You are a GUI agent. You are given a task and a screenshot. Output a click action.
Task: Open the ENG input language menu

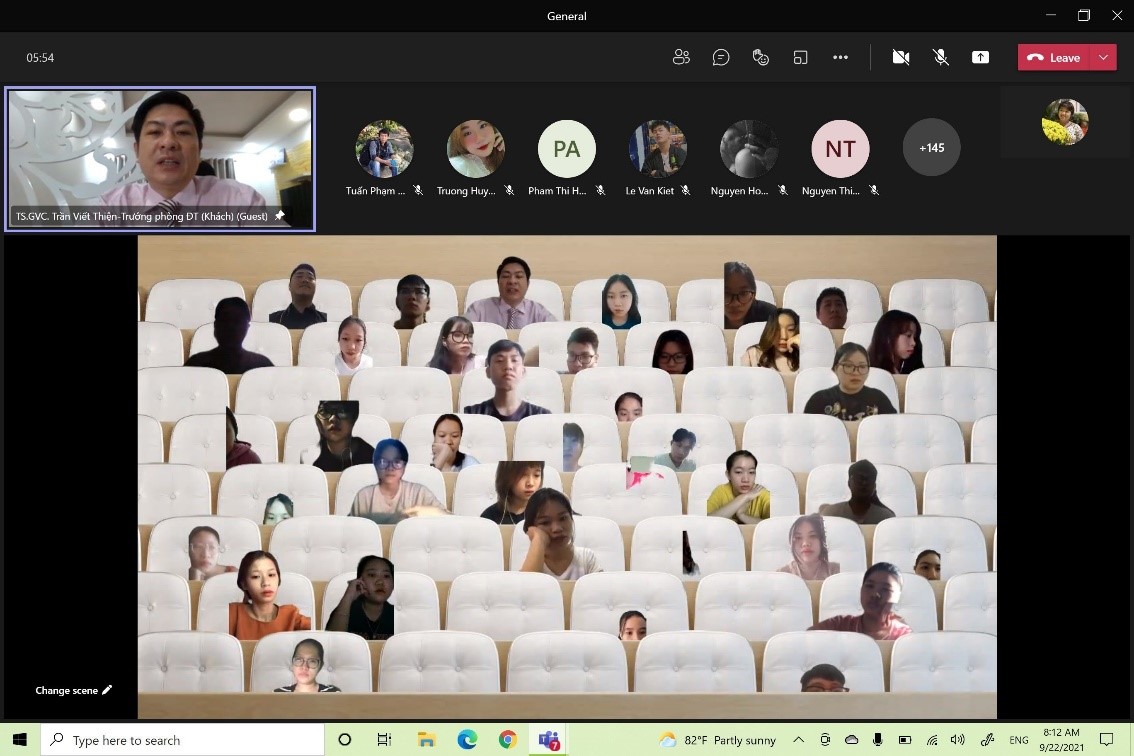1018,740
